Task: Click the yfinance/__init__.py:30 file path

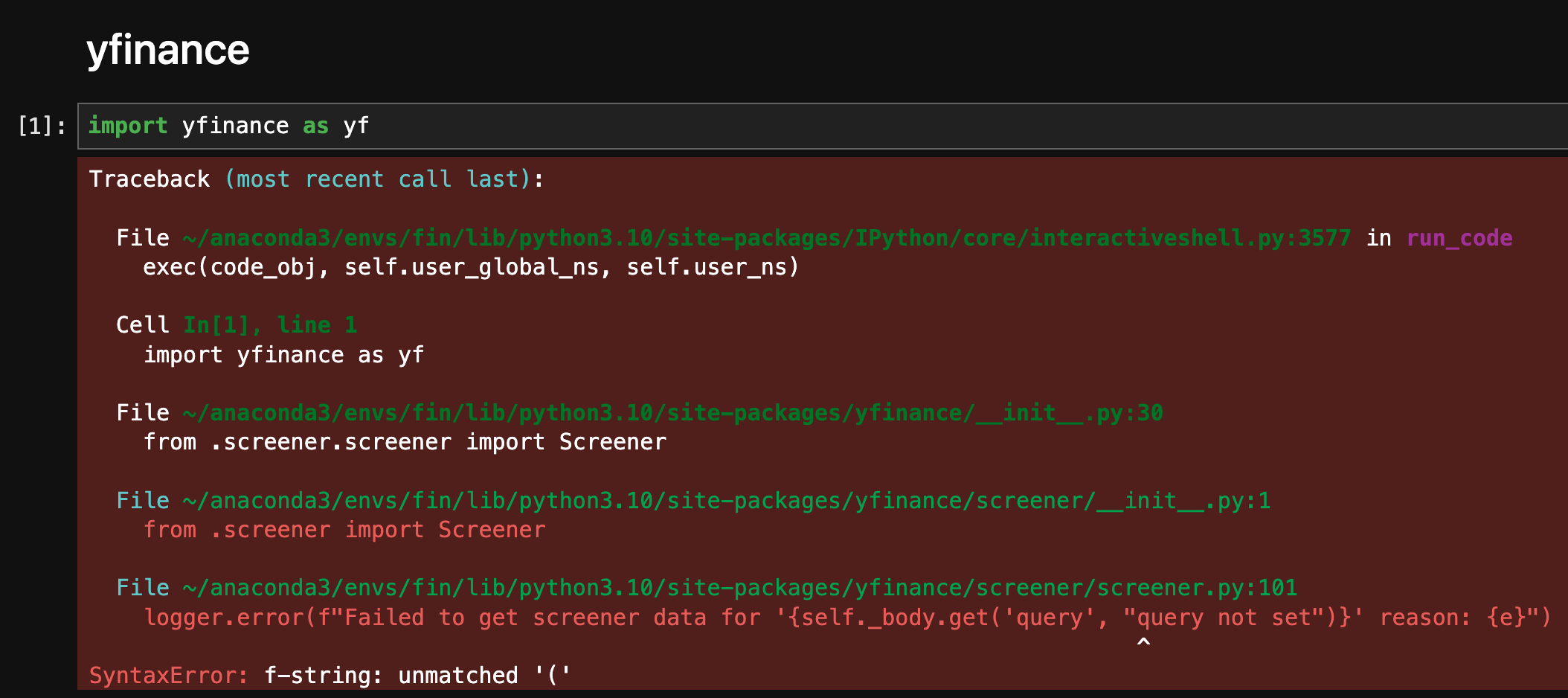Action: coord(673,413)
